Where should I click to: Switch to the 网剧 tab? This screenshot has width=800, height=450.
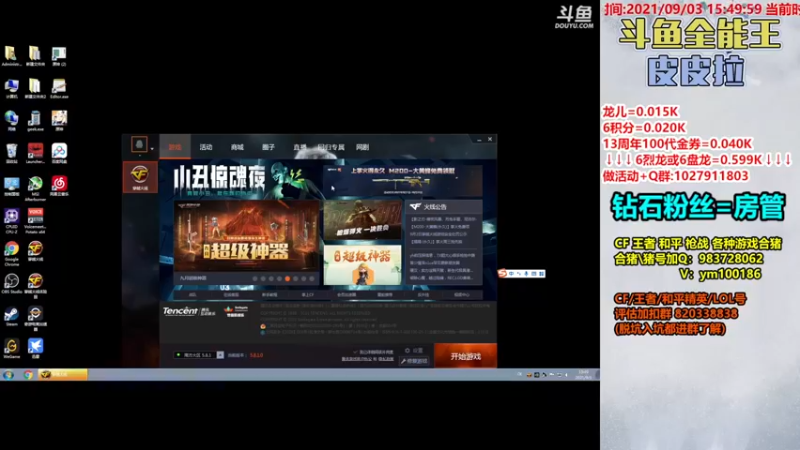pos(362,147)
